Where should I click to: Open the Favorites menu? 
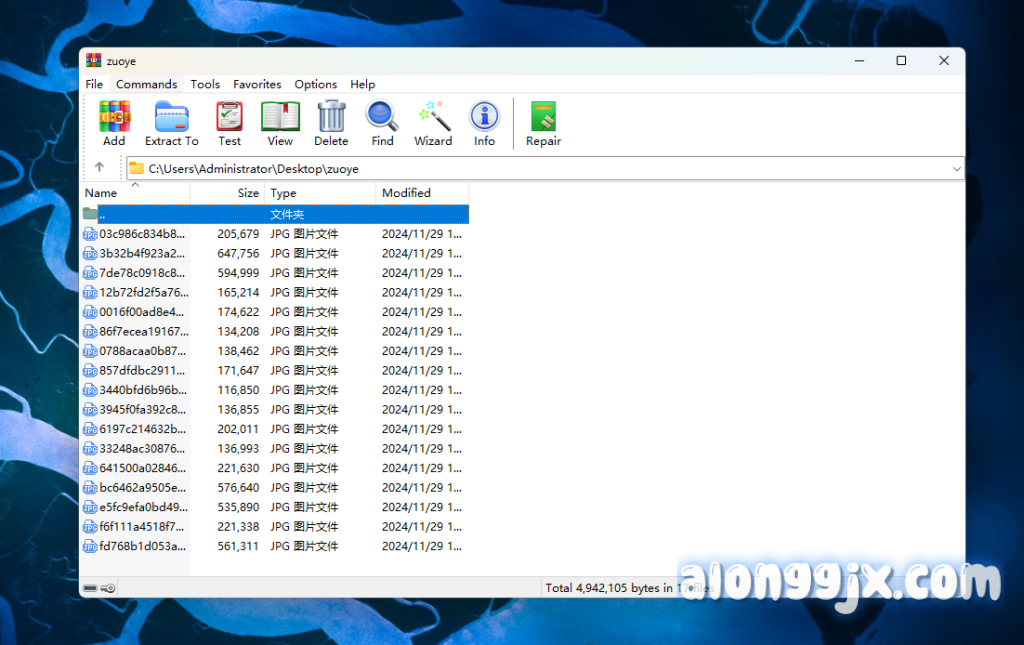[x=257, y=84]
